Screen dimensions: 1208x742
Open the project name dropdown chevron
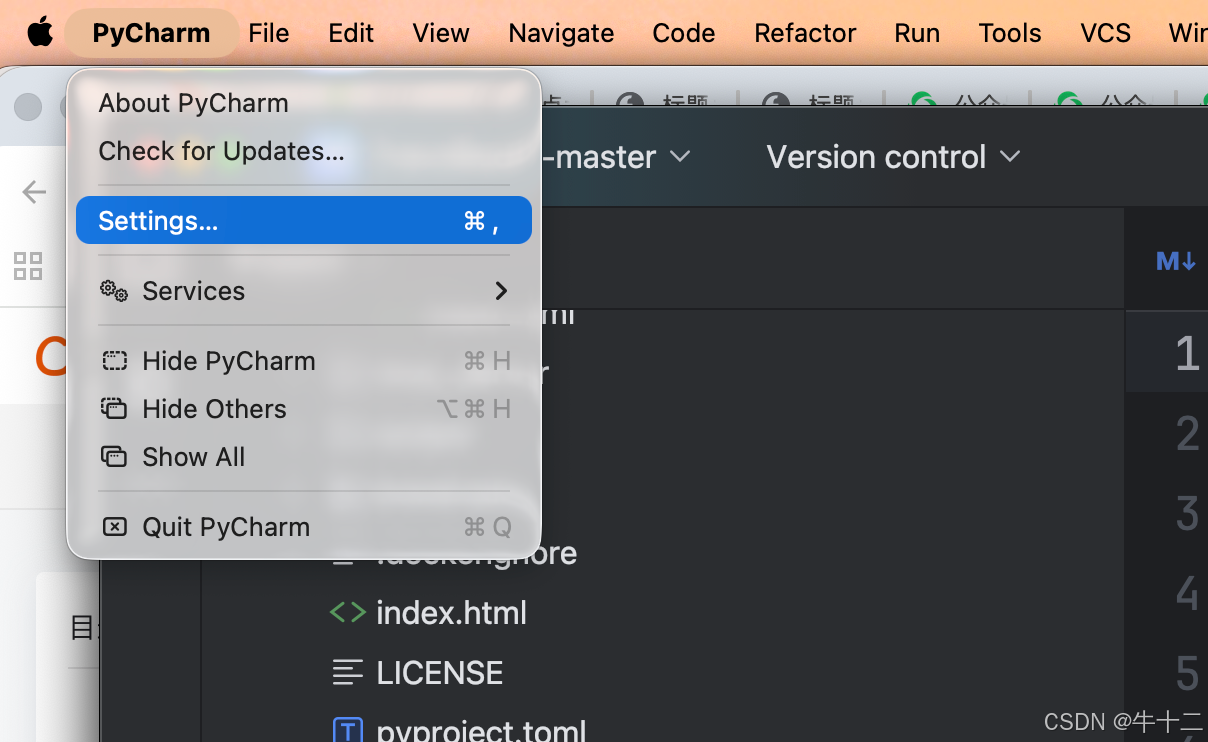pyautogui.click(x=680, y=157)
